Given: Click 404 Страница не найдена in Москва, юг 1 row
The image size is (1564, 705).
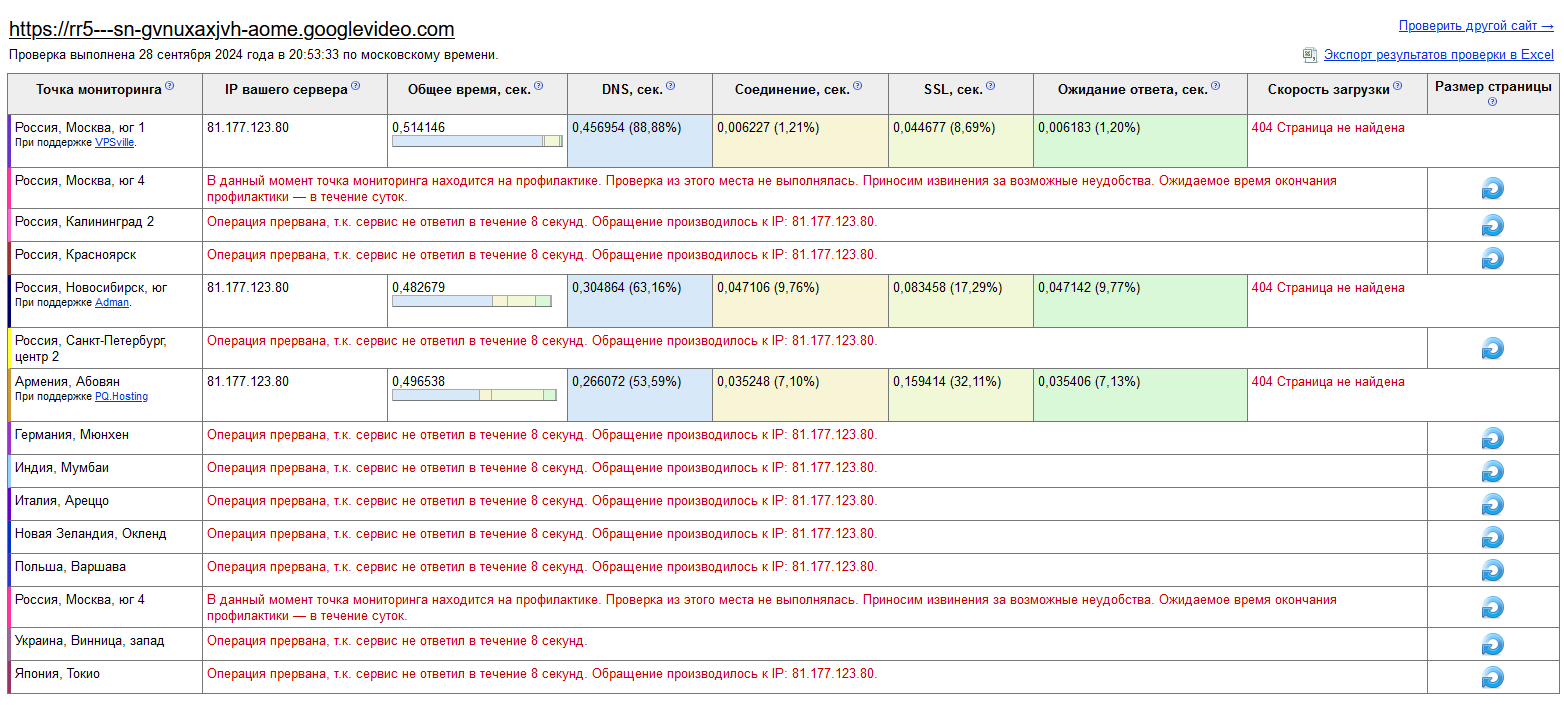Looking at the screenshot, I should click(x=1328, y=128).
